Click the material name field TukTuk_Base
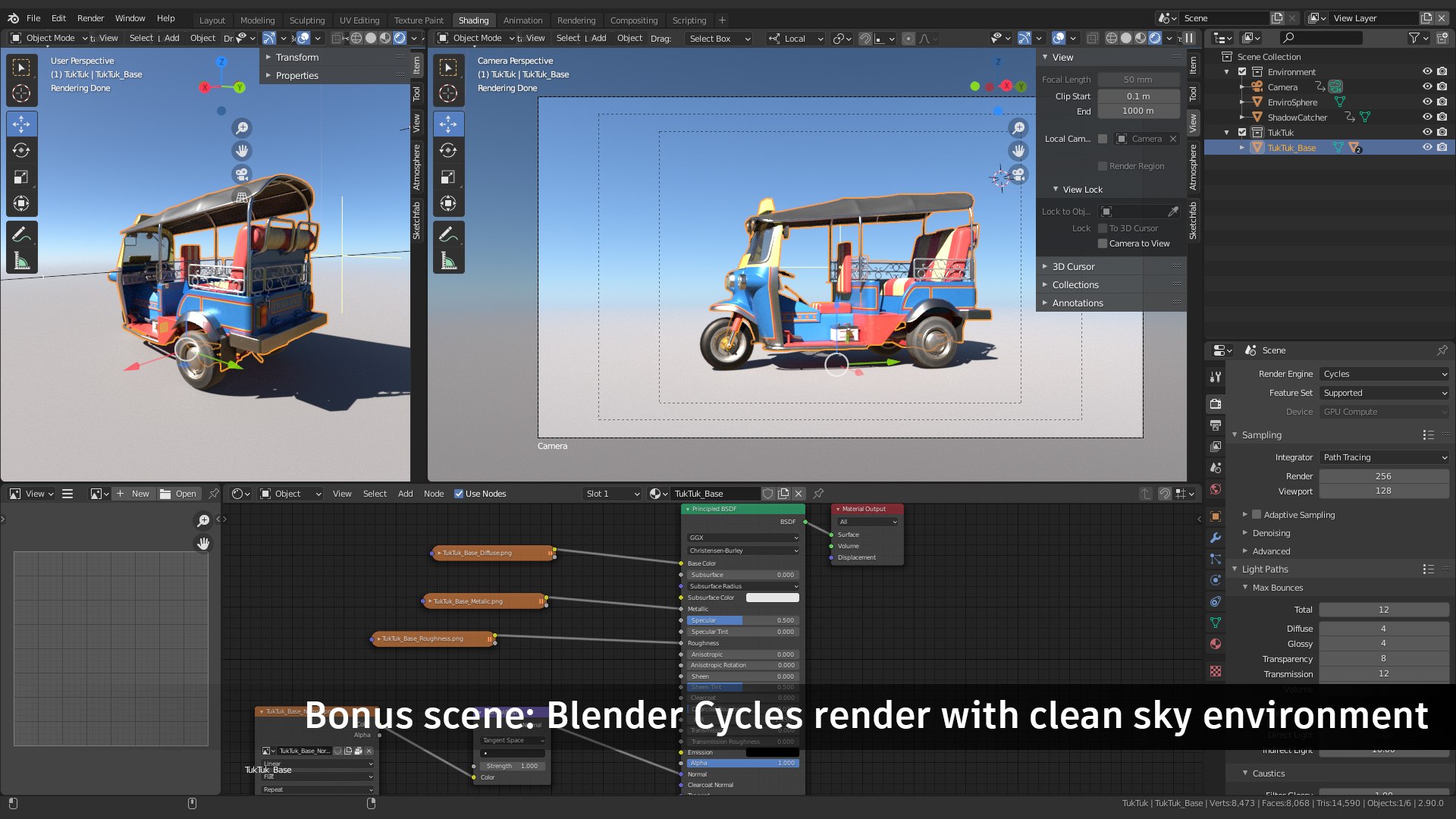This screenshot has width=1456, height=819. pyautogui.click(x=714, y=494)
